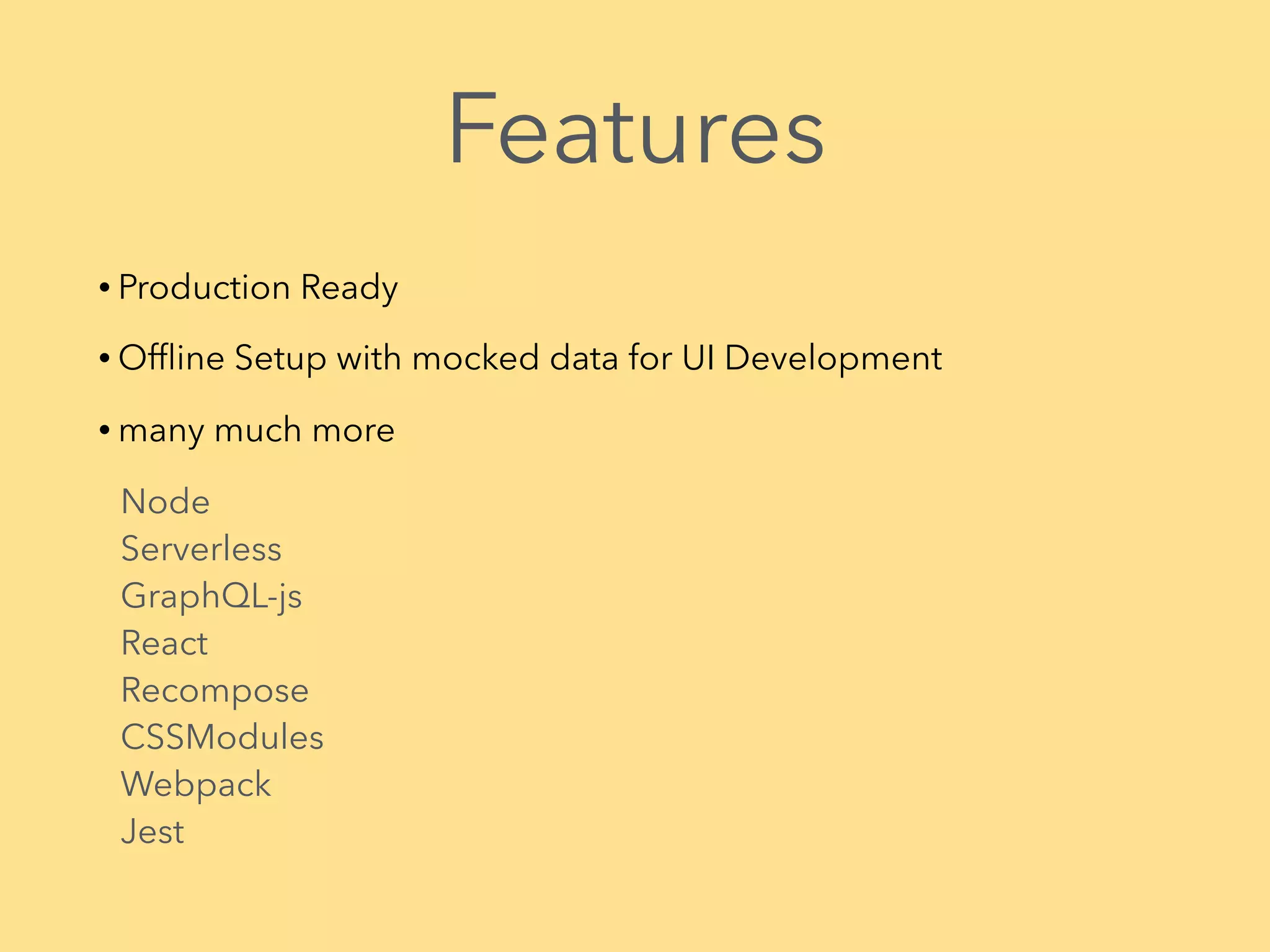Click the word Ready in first bullet

click(349, 288)
